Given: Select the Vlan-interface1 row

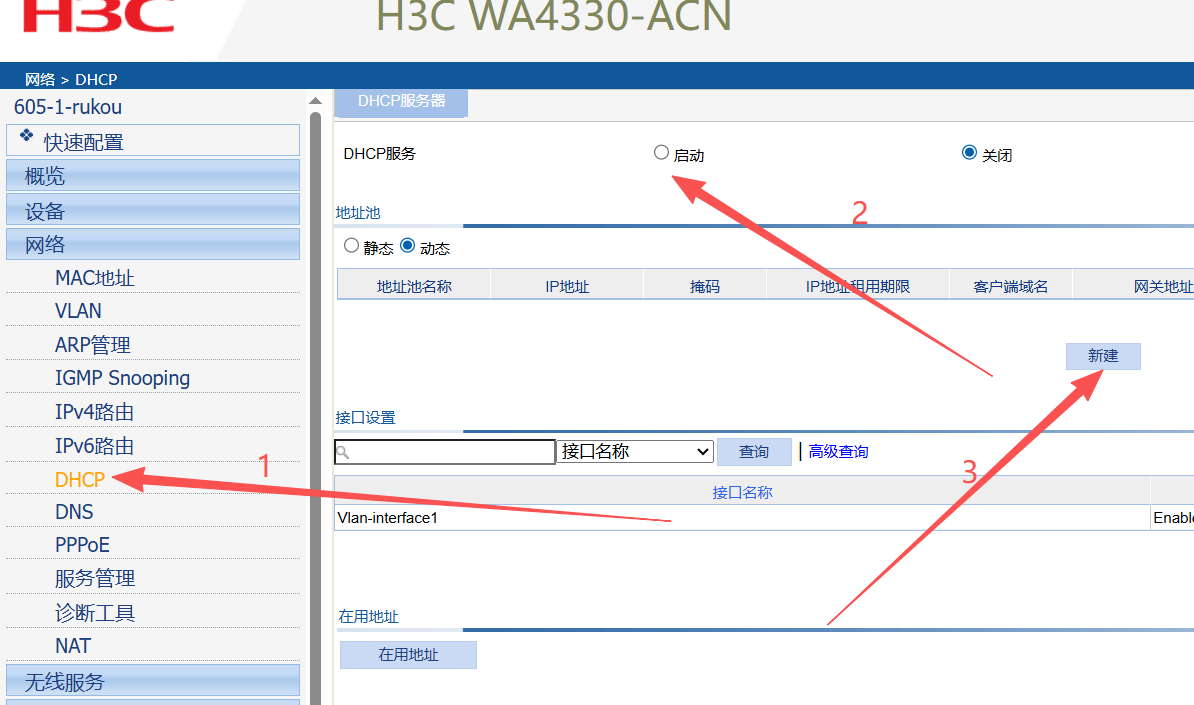Looking at the screenshot, I should click(742, 518).
